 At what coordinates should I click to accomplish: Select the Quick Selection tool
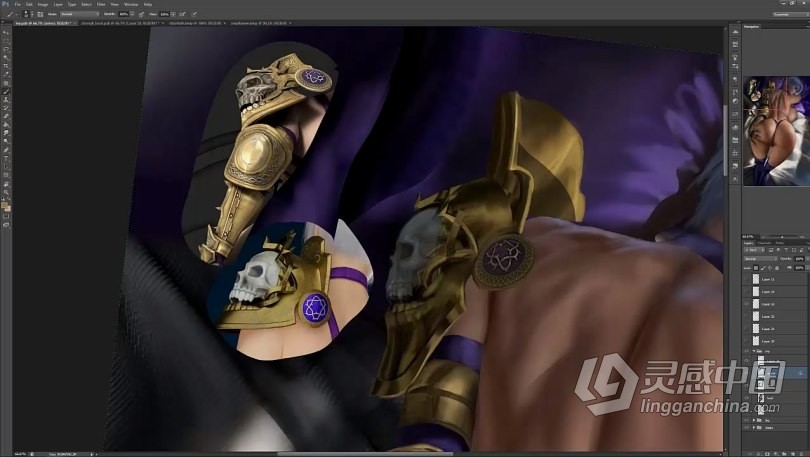pos(6,57)
